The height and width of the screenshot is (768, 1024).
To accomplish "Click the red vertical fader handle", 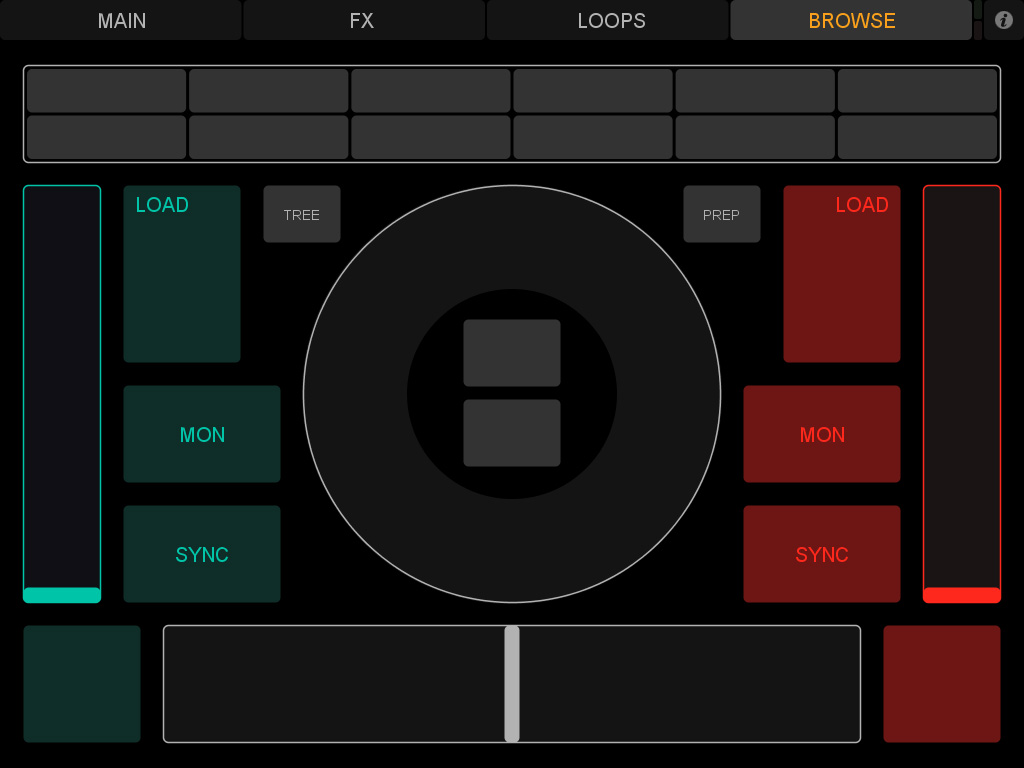I will 962,595.
